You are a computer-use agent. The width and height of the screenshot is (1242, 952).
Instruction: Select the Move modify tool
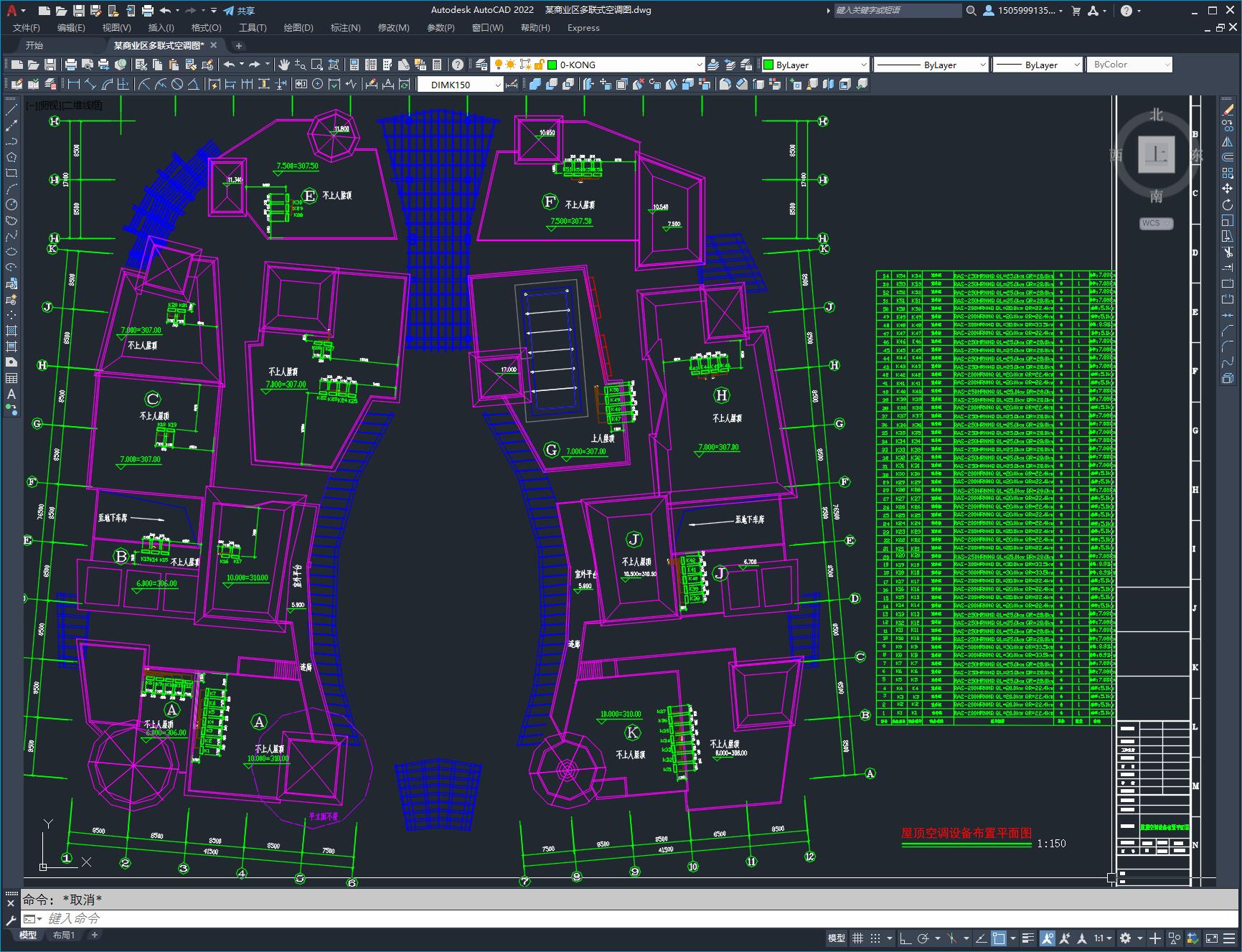coord(1228,189)
